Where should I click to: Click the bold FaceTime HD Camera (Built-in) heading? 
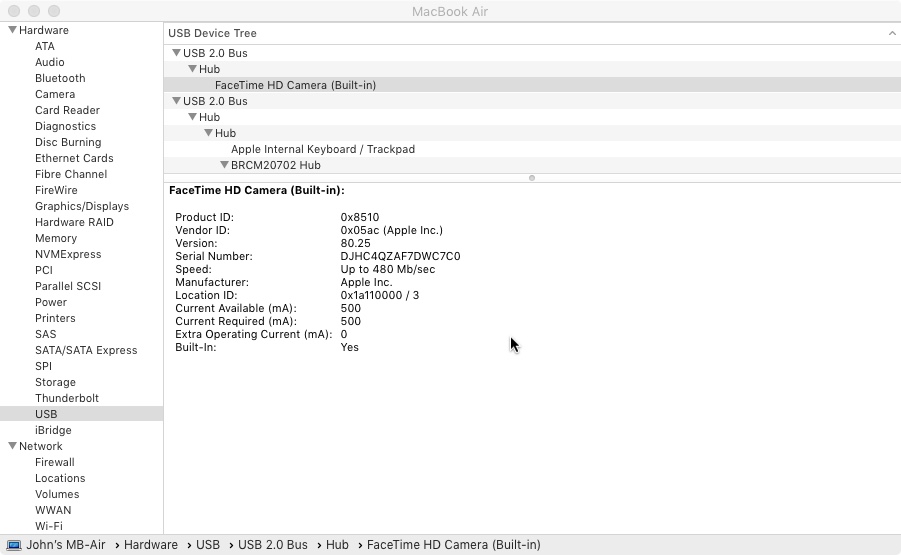tap(256, 190)
